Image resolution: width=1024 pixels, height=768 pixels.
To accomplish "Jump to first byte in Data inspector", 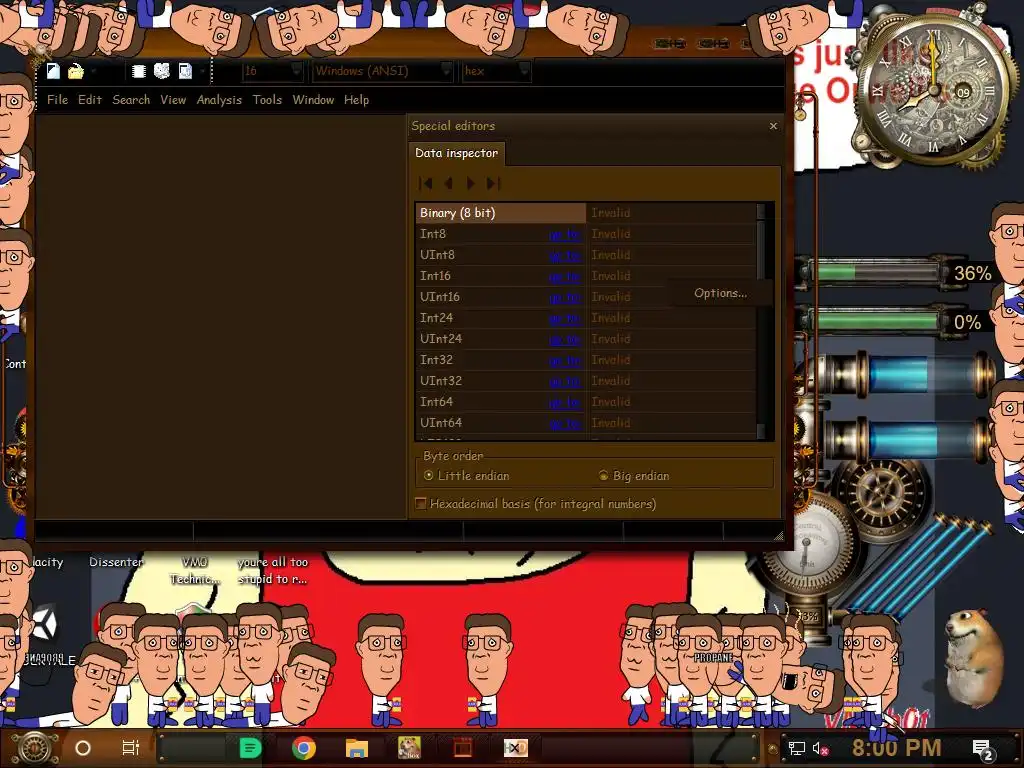I will coord(426,184).
